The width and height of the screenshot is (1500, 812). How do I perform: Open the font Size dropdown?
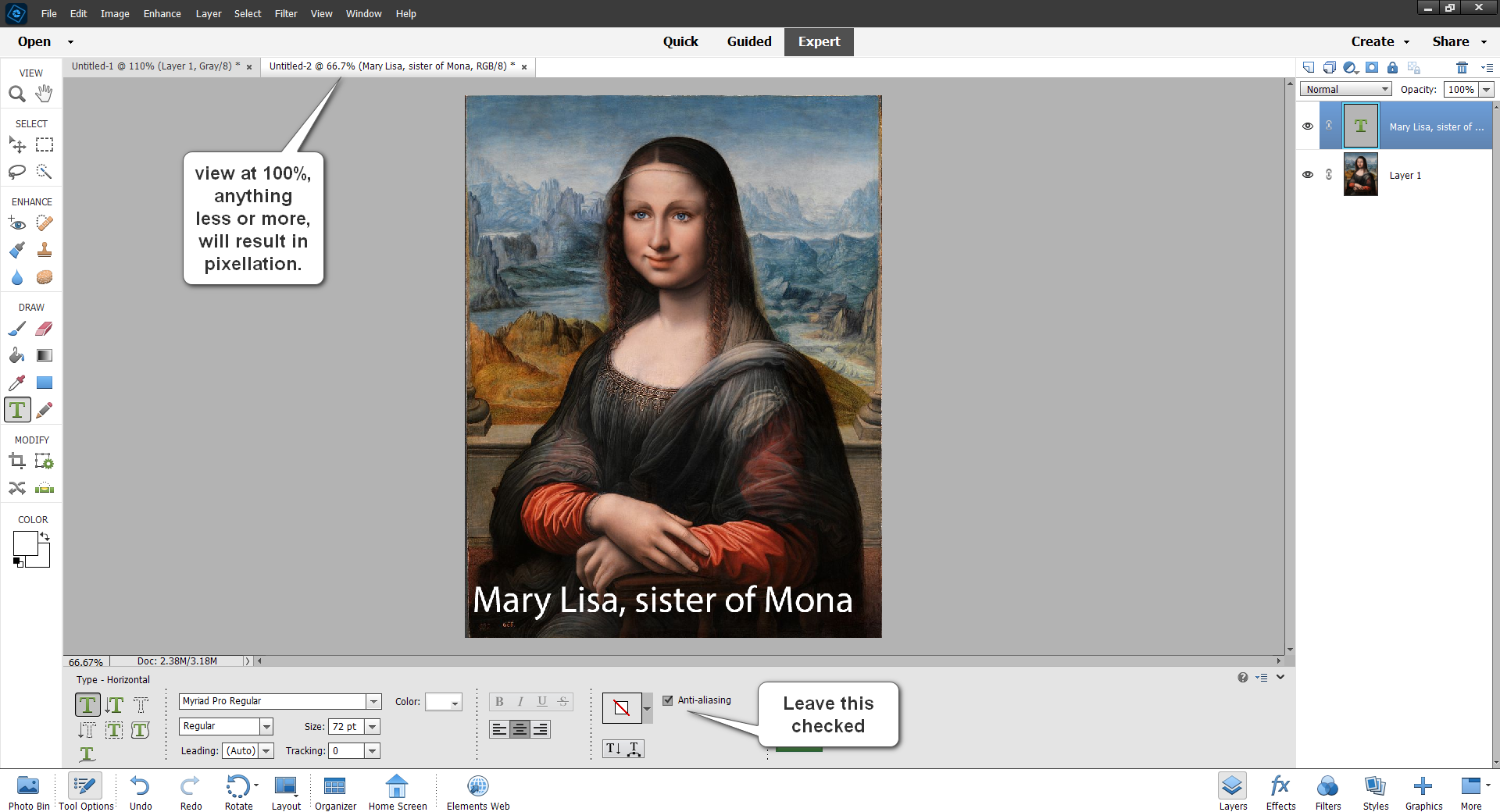[x=373, y=727]
